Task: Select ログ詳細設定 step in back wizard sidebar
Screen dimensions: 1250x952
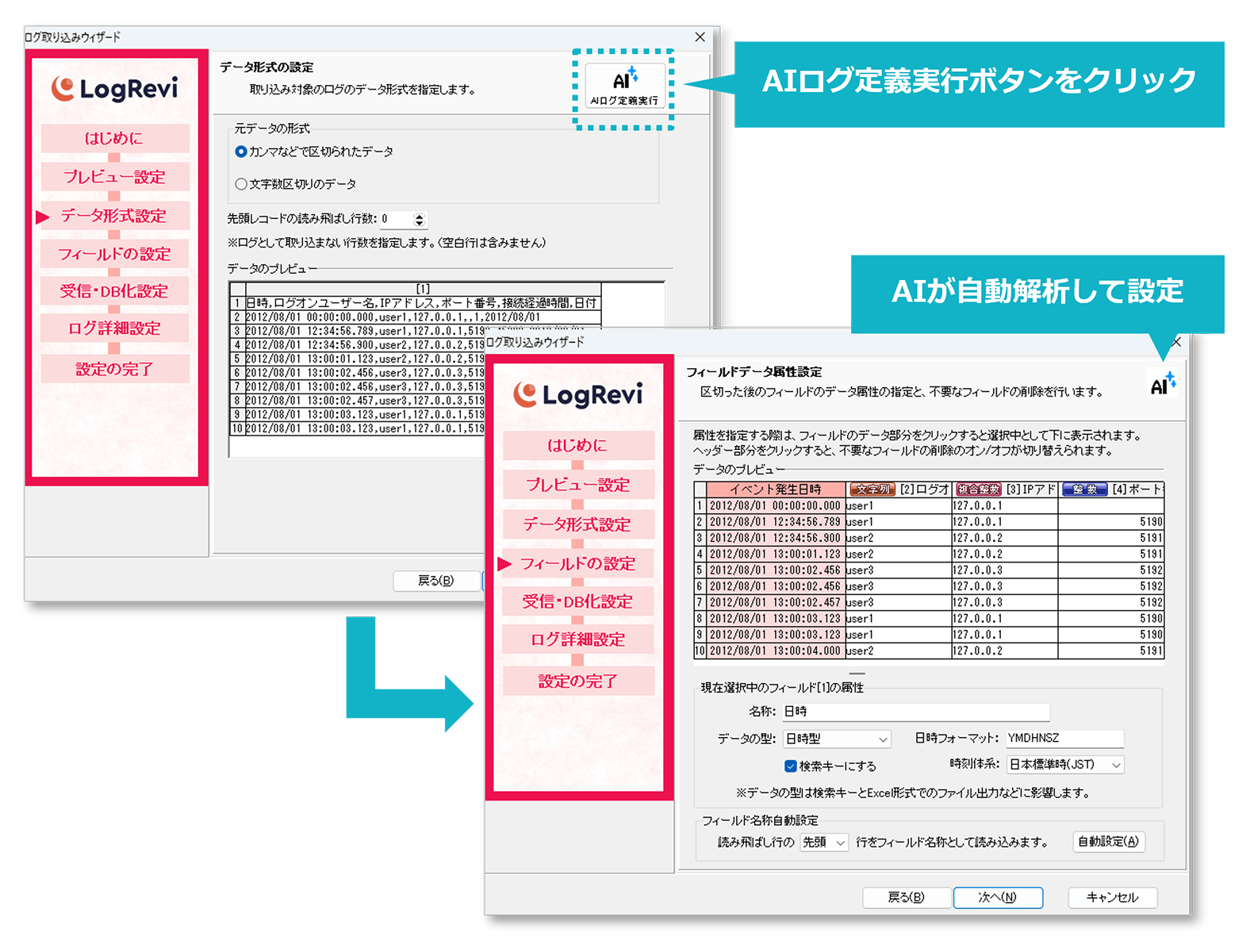Action: (x=115, y=328)
